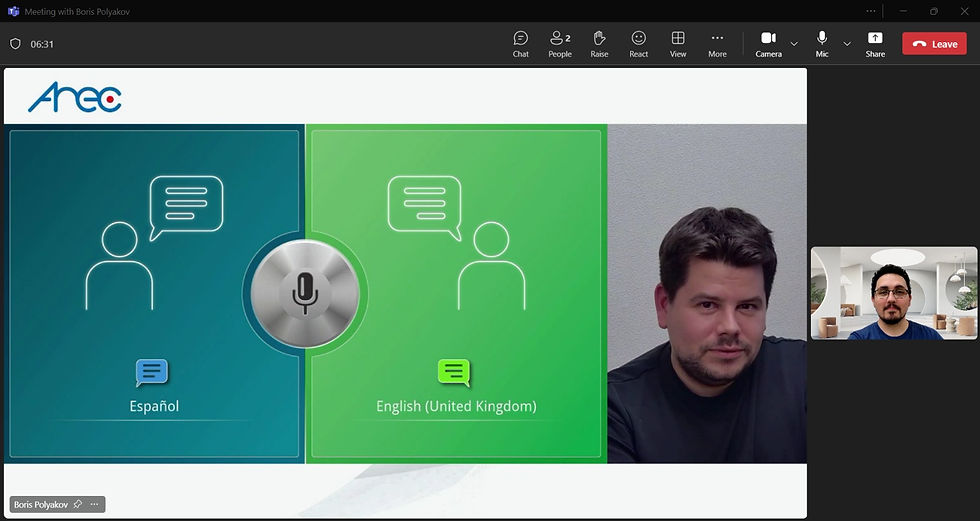The width and height of the screenshot is (980, 521).
Task: Open the Chat panel
Action: coord(521,44)
